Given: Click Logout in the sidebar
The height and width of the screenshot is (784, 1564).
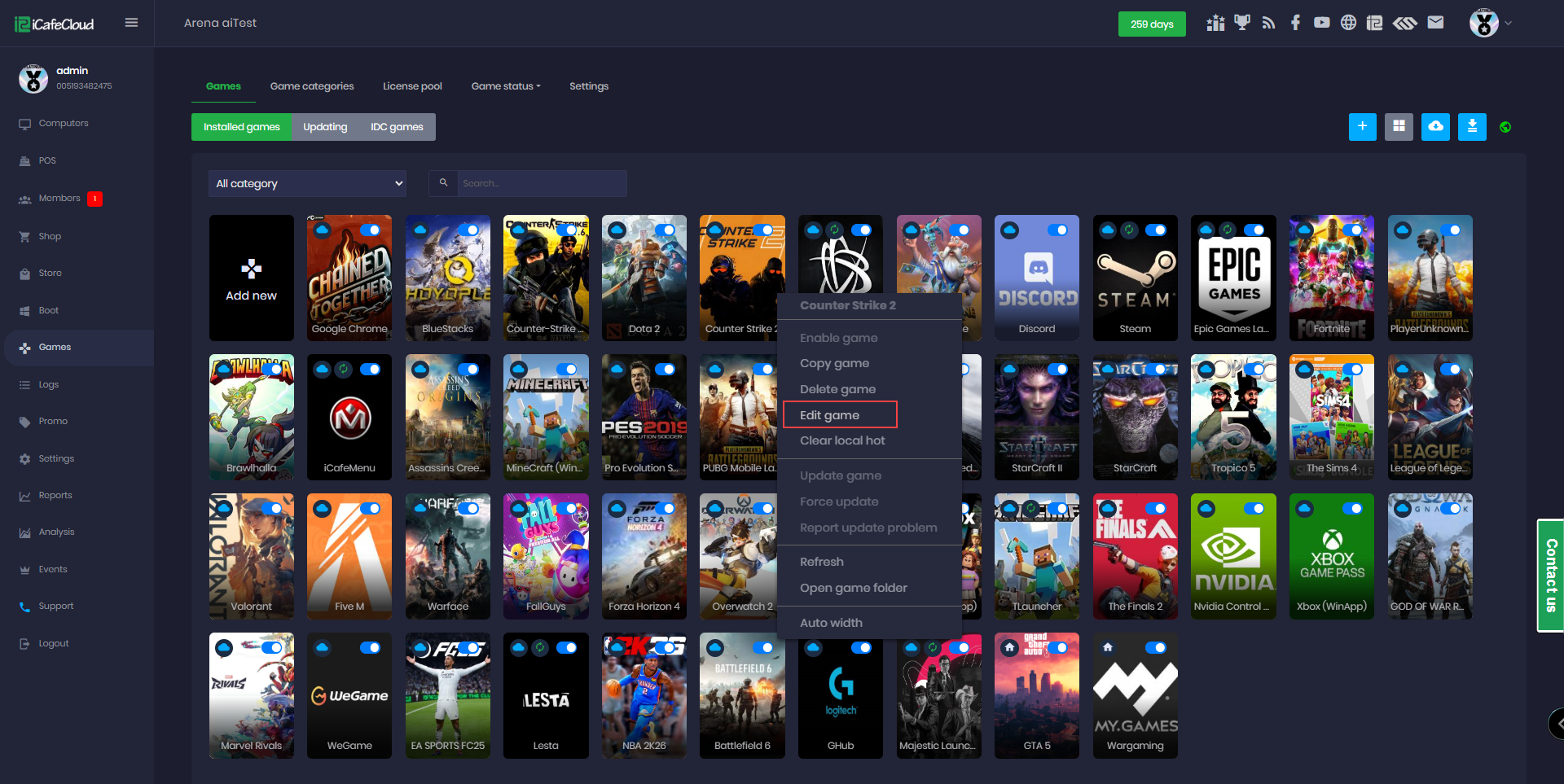Looking at the screenshot, I should (x=54, y=644).
